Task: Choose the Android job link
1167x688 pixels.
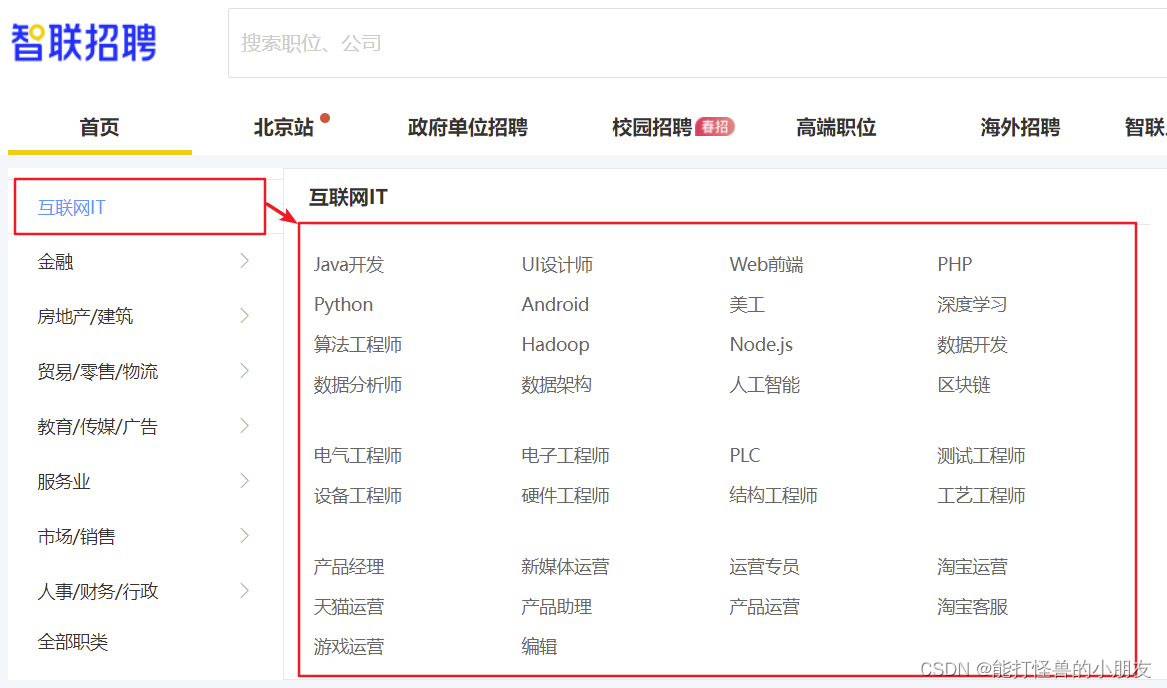Action: [555, 305]
